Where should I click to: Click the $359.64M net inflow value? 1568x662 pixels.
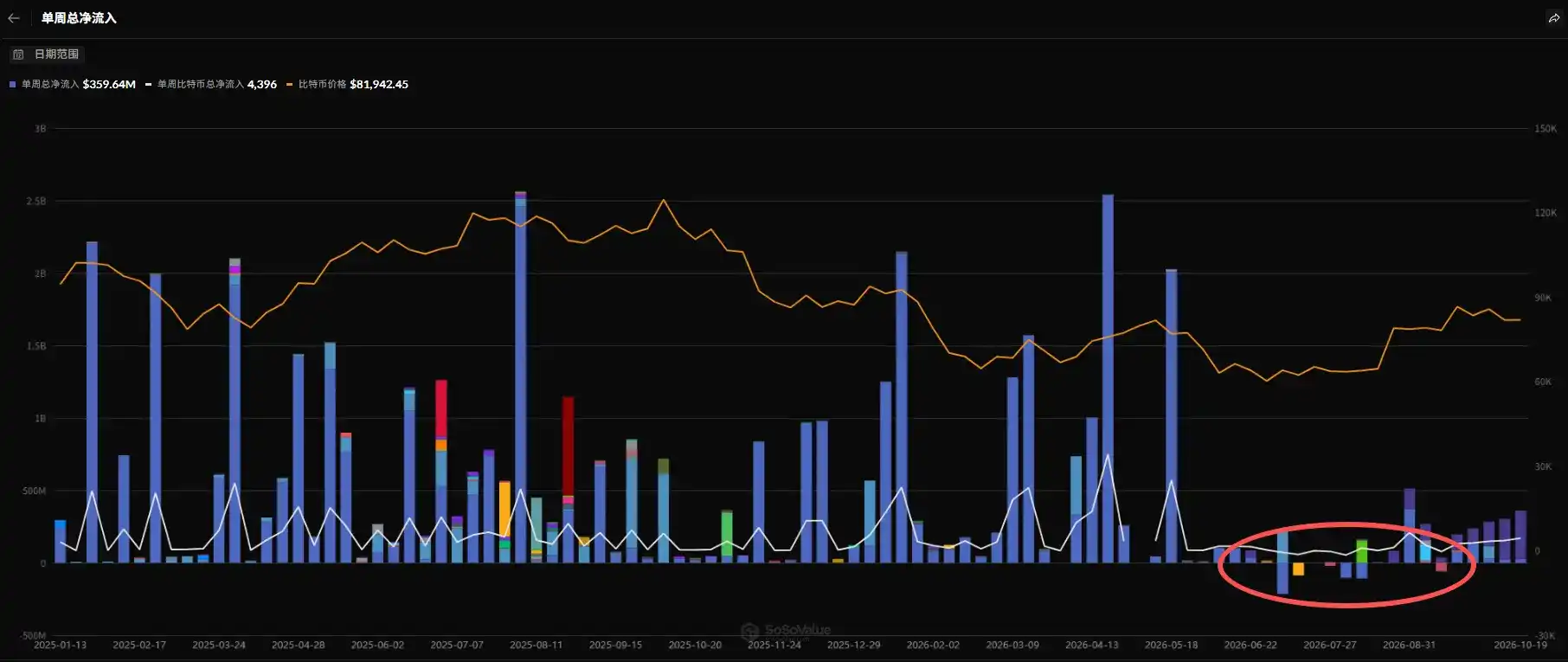[109, 84]
